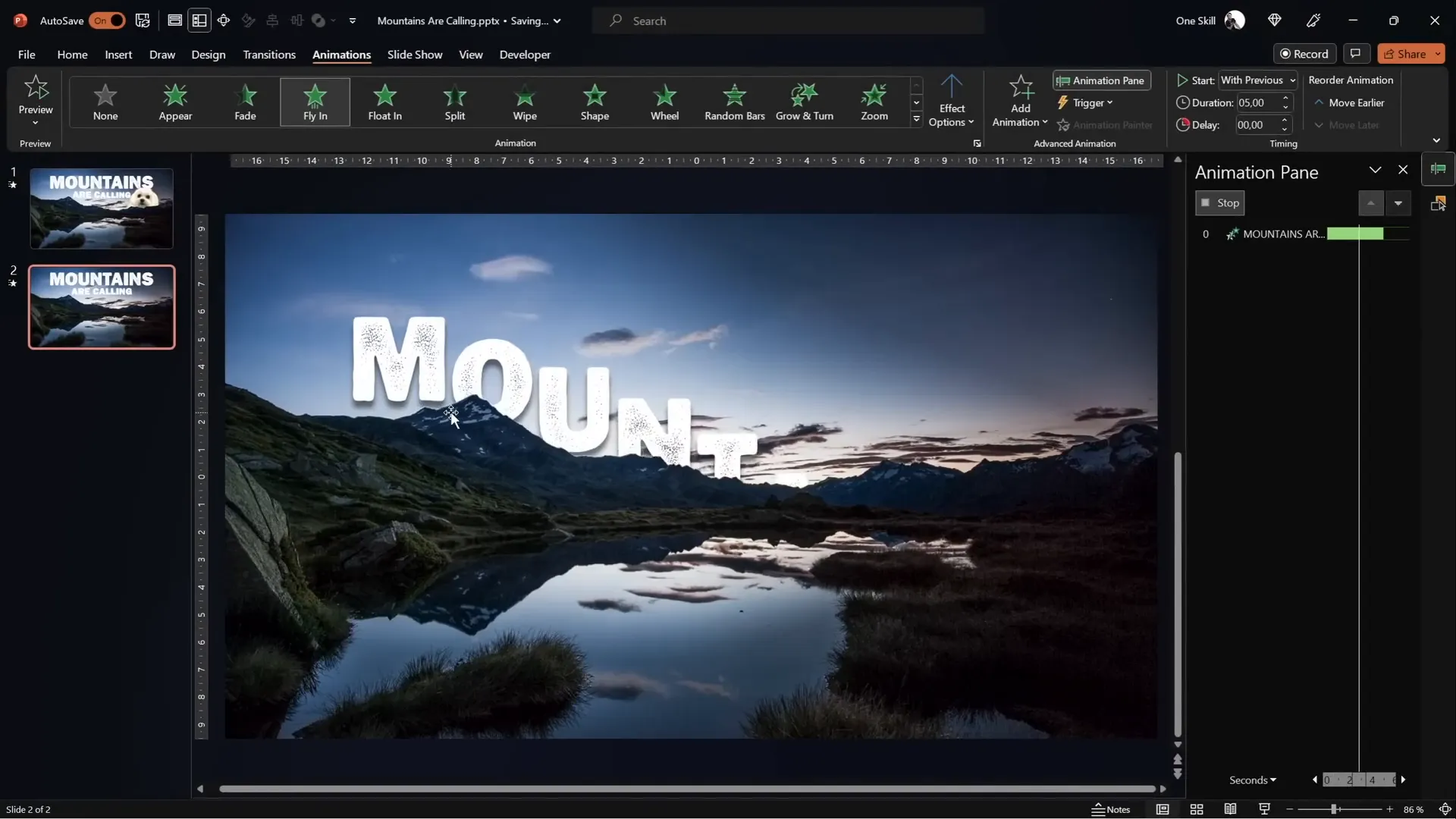
Task: Increase Duration with up stepper arrow
Action: point(1285,98)
